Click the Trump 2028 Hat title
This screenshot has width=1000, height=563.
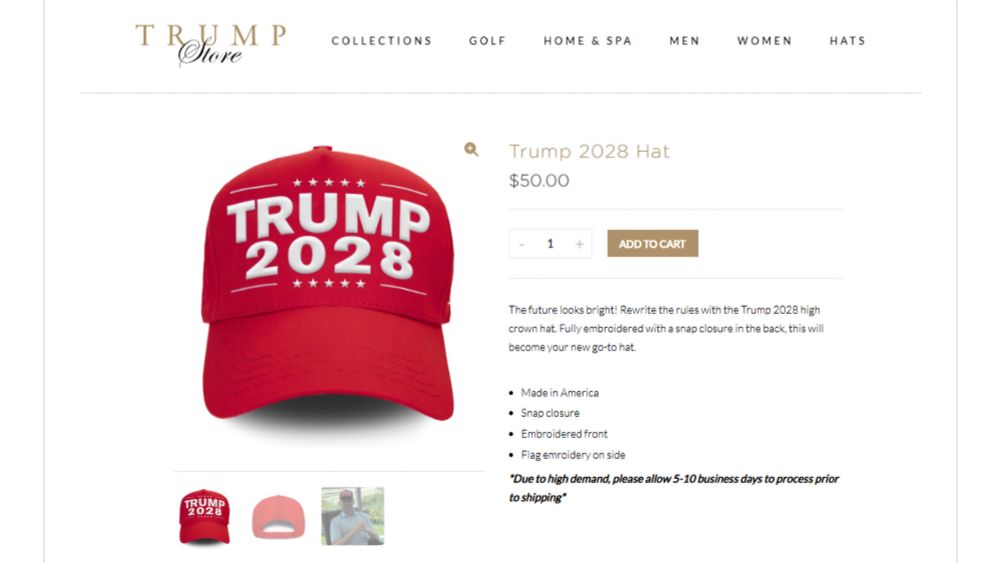(589, 151)
